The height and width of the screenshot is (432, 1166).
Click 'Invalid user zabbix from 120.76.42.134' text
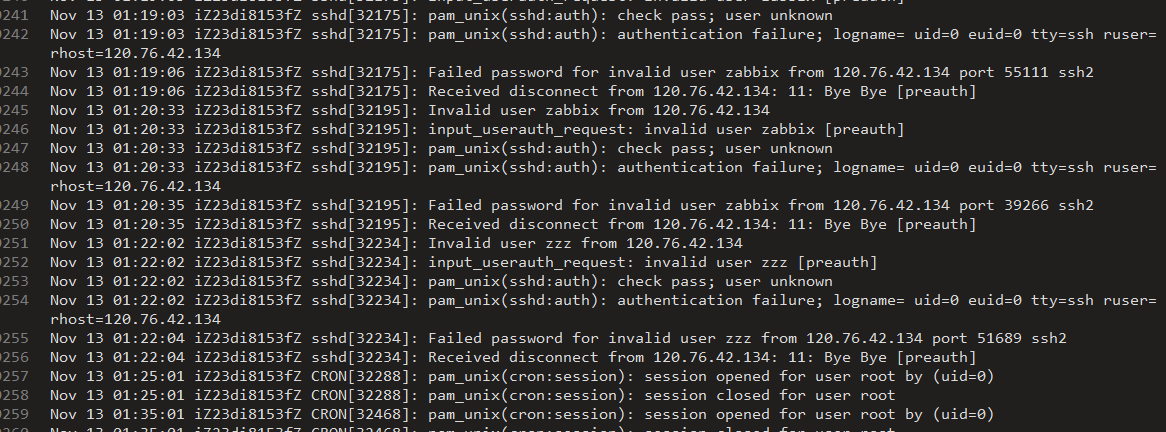(598, 110)
